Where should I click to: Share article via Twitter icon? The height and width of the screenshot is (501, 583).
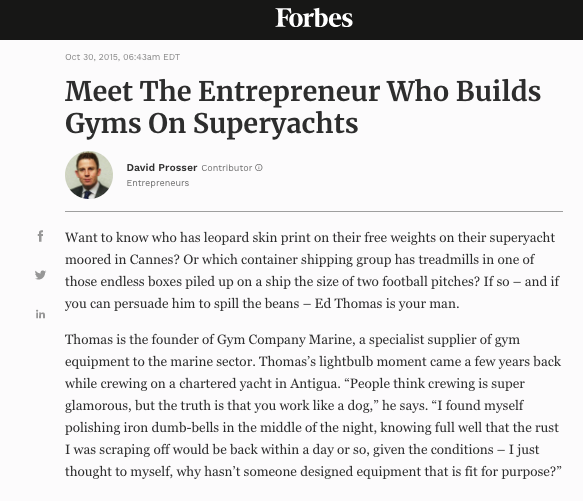[x=41, y=275]
